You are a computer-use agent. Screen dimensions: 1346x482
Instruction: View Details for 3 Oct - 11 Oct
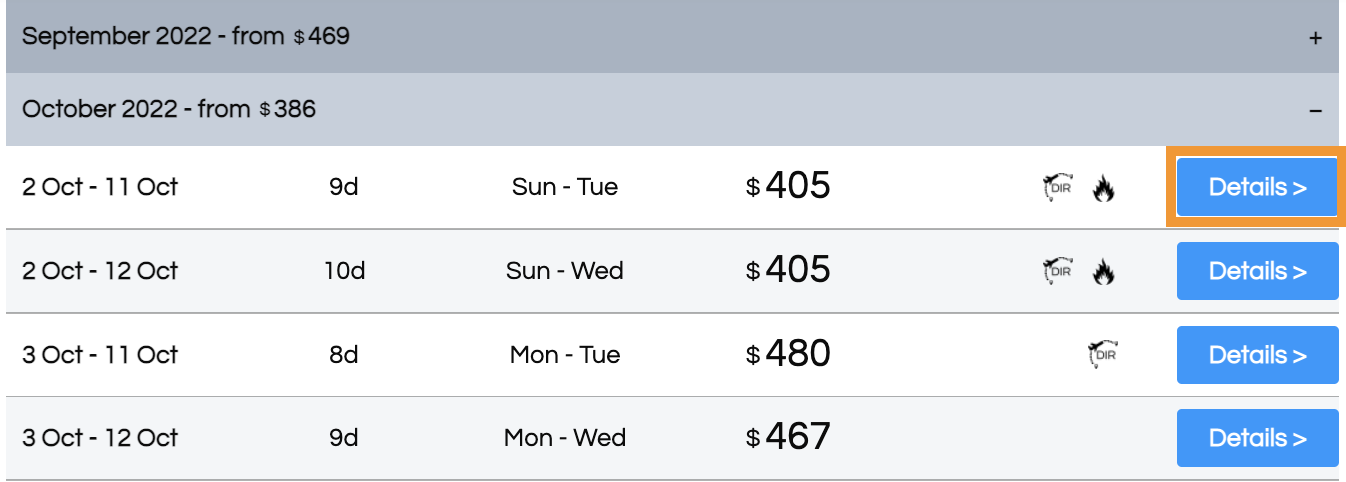point(1257,355)
